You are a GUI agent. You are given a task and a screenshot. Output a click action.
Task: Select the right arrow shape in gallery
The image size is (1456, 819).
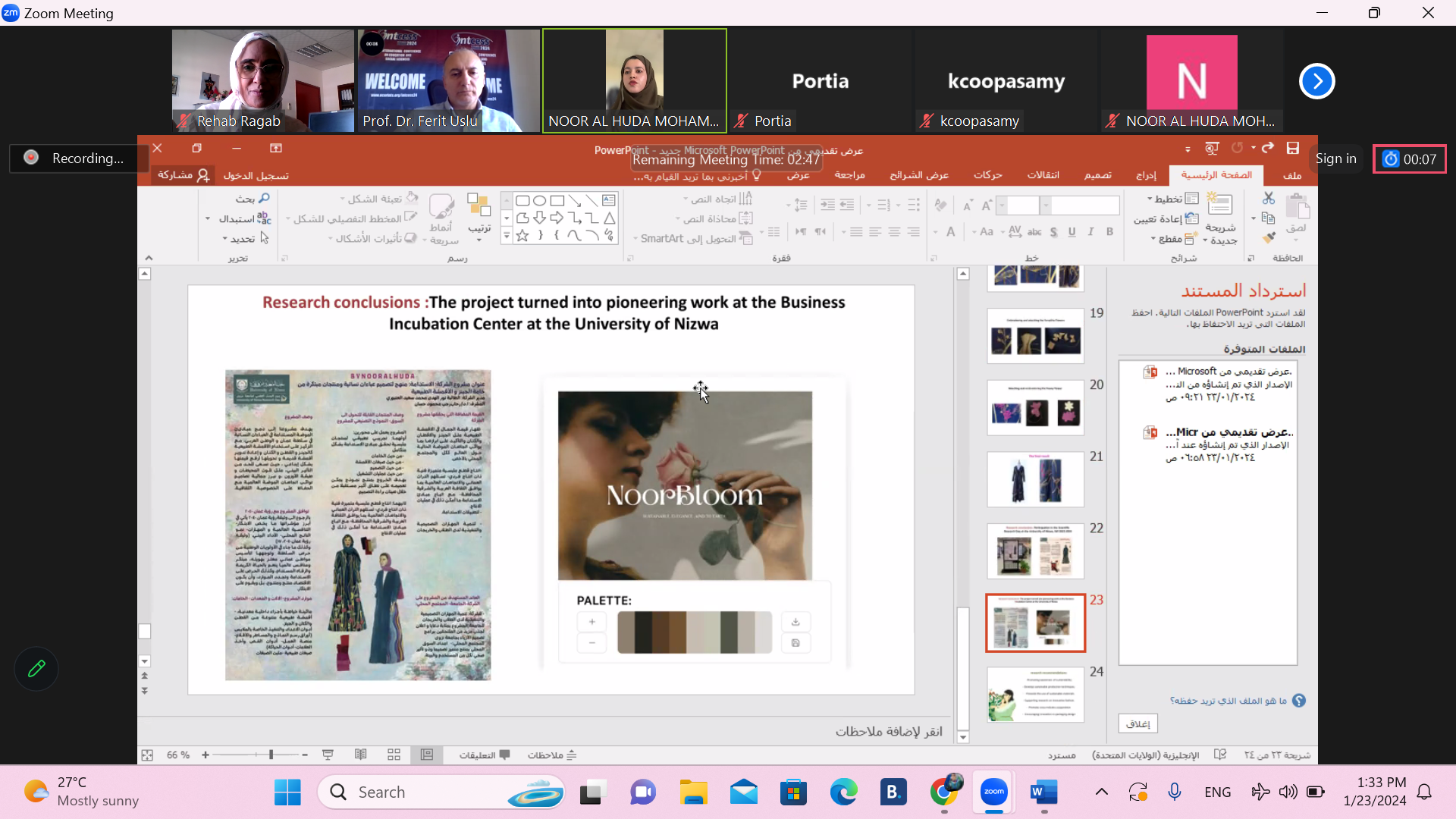[x=557, y=218]
